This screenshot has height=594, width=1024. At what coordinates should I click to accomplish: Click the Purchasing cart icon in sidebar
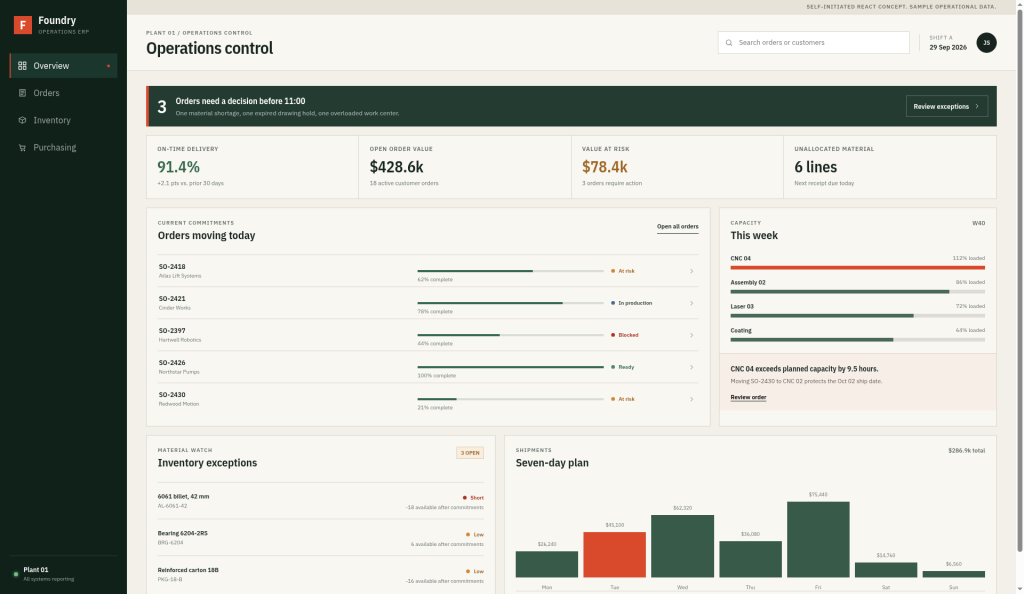coord(22,148)
